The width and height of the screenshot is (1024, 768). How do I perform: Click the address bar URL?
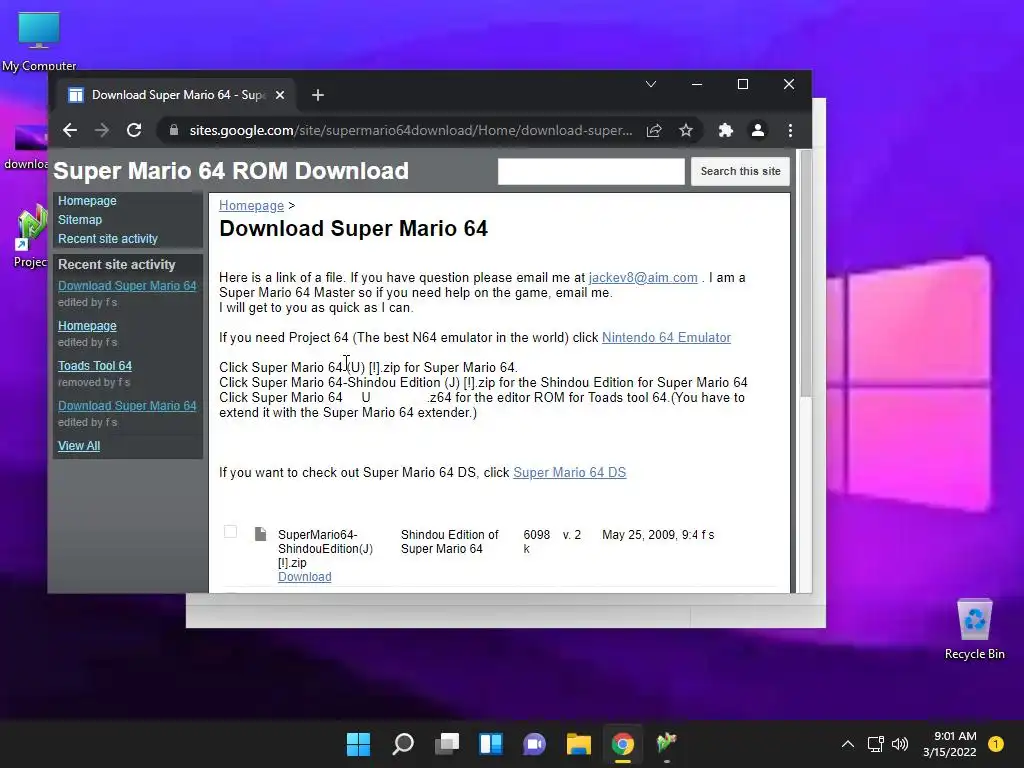click(x=411, y=130)
